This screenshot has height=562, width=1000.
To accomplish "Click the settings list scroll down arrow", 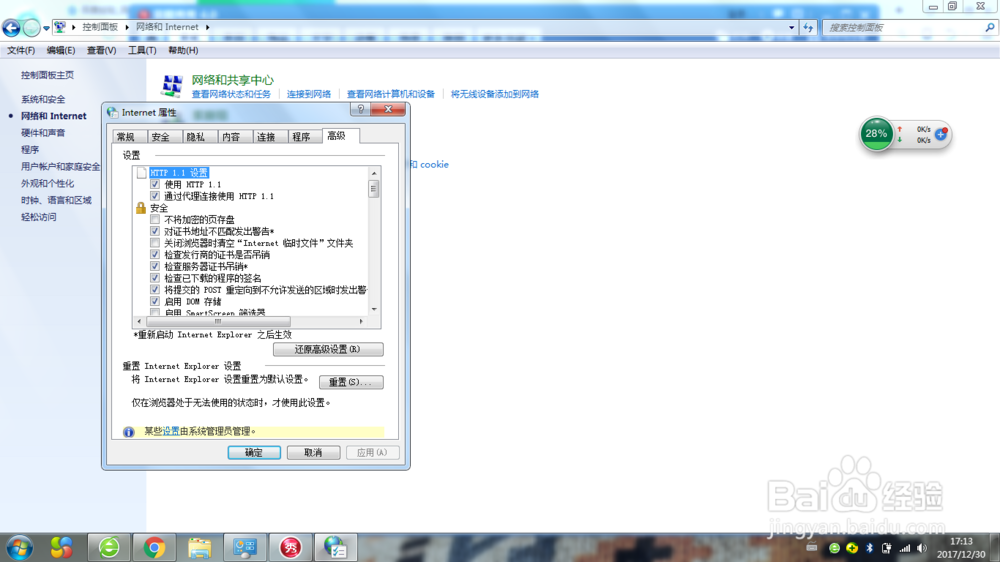I will 374,309.
